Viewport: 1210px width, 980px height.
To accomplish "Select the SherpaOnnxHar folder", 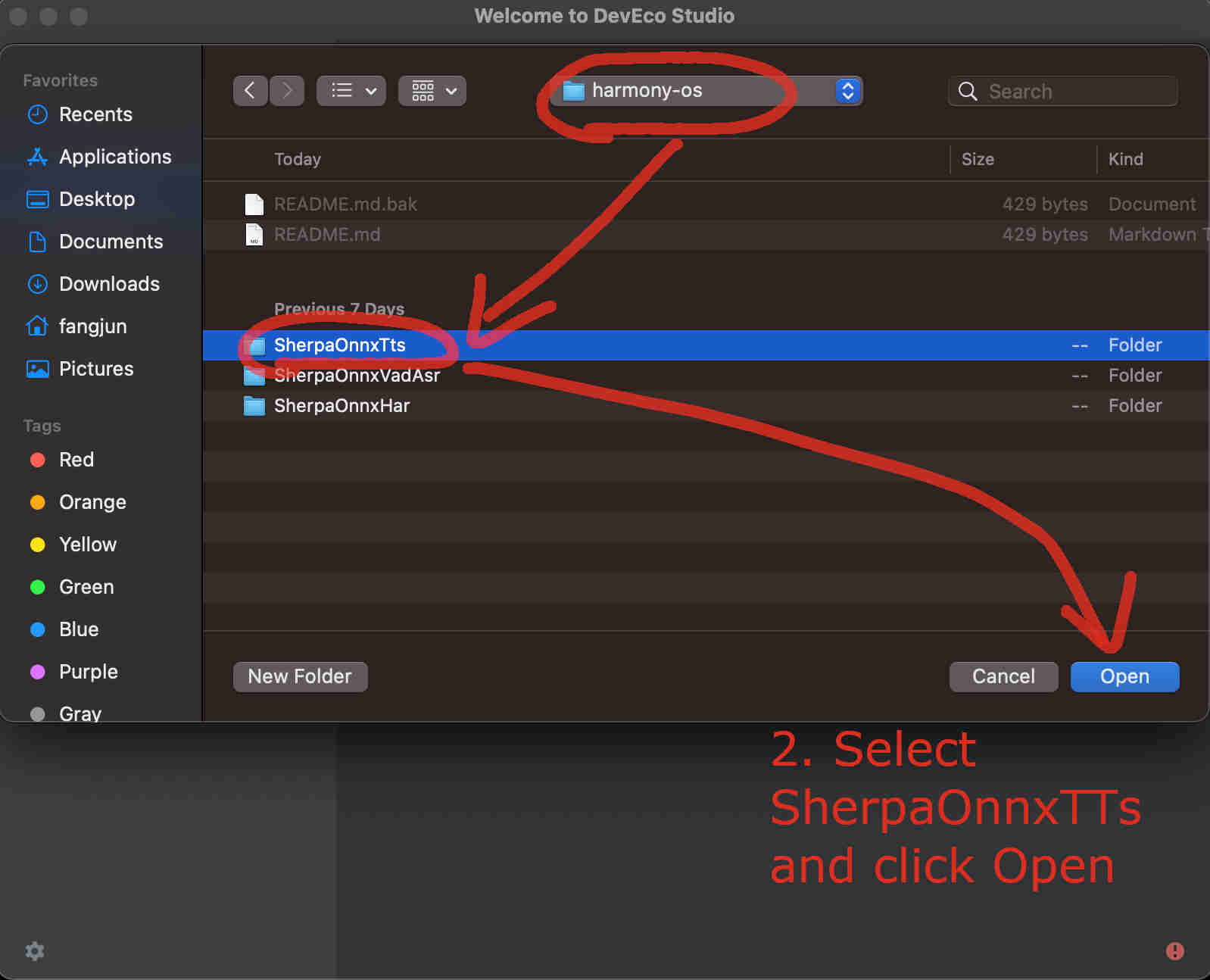I will pos(706,406).
